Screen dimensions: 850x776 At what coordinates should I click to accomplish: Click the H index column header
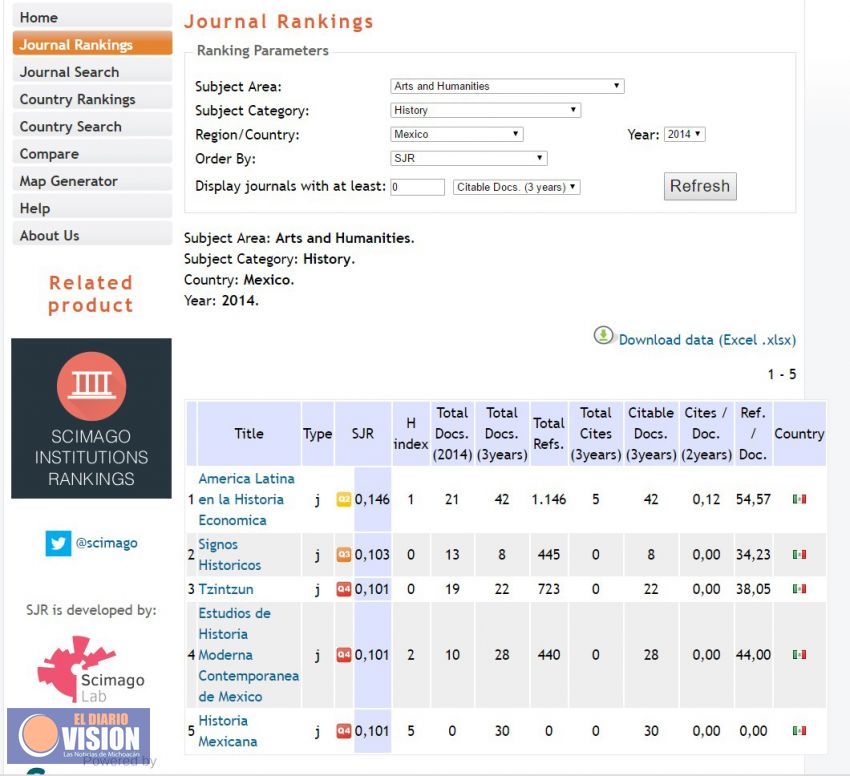click(411, 433)
